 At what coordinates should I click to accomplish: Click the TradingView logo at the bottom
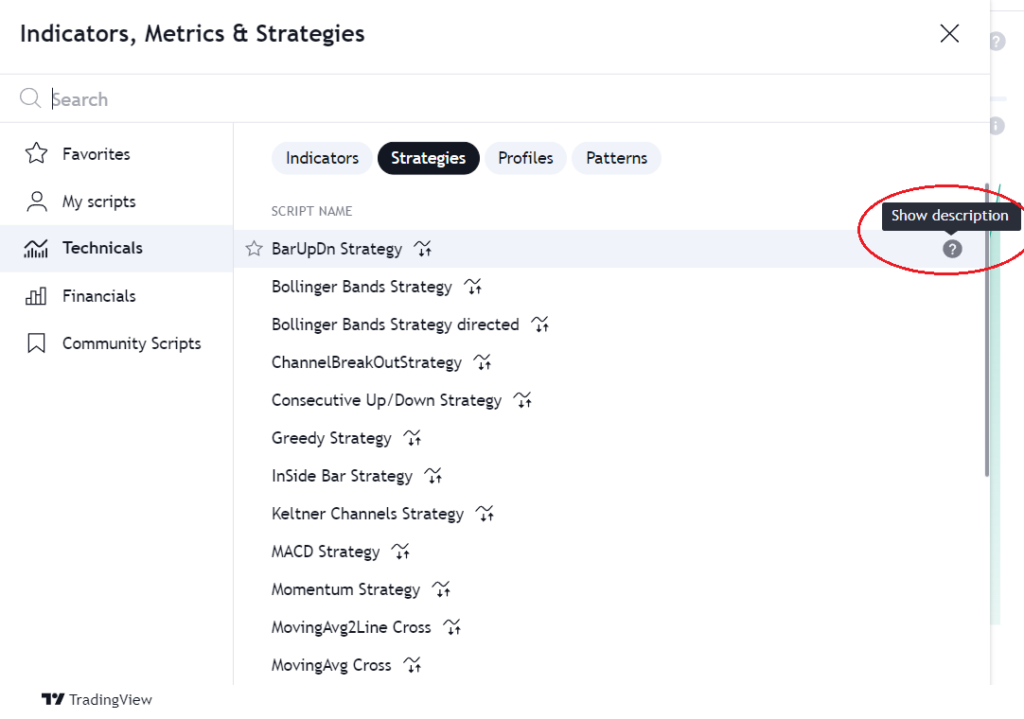point(97,699)
